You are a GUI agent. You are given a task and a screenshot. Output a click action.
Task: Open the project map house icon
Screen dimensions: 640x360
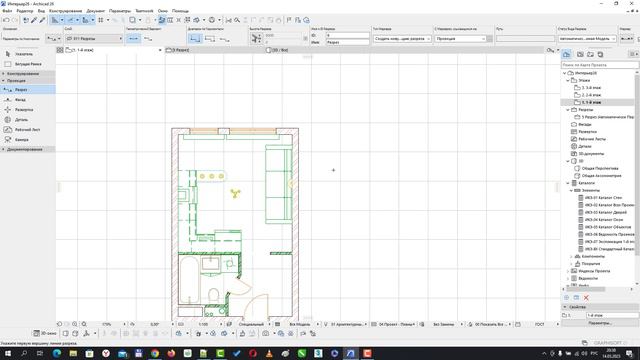[567, 54]
